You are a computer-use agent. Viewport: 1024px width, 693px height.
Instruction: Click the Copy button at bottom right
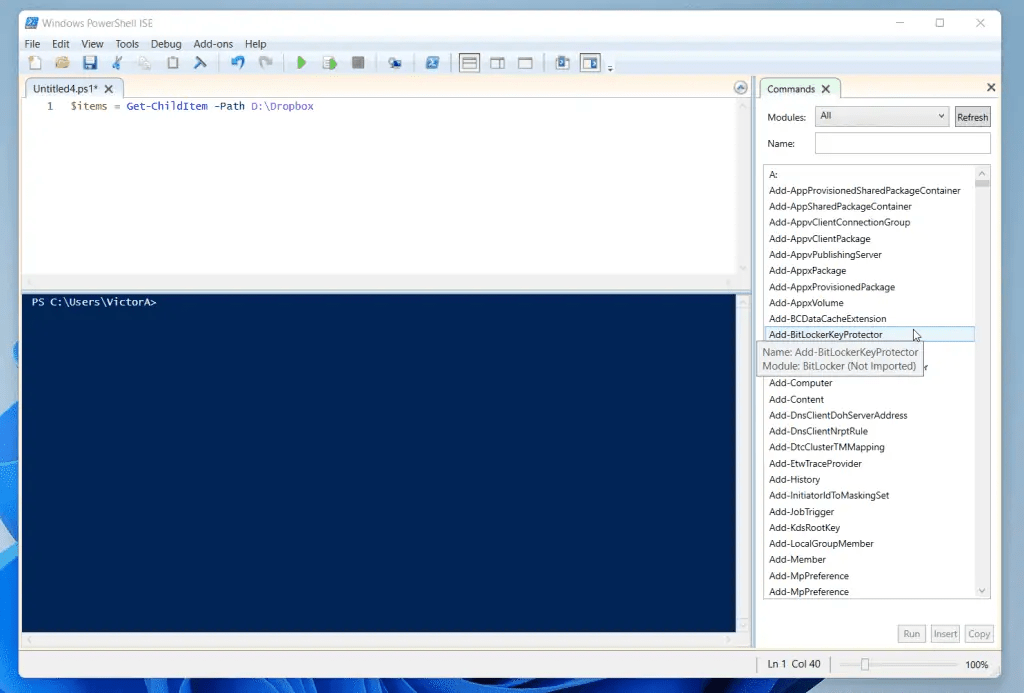click(x=979, y=633)
